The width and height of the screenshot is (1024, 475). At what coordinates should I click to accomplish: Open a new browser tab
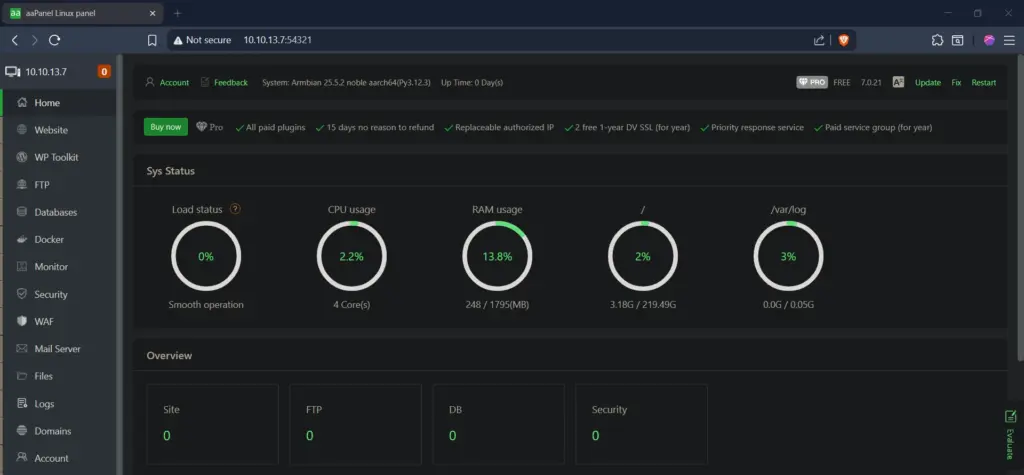[177, 13]
